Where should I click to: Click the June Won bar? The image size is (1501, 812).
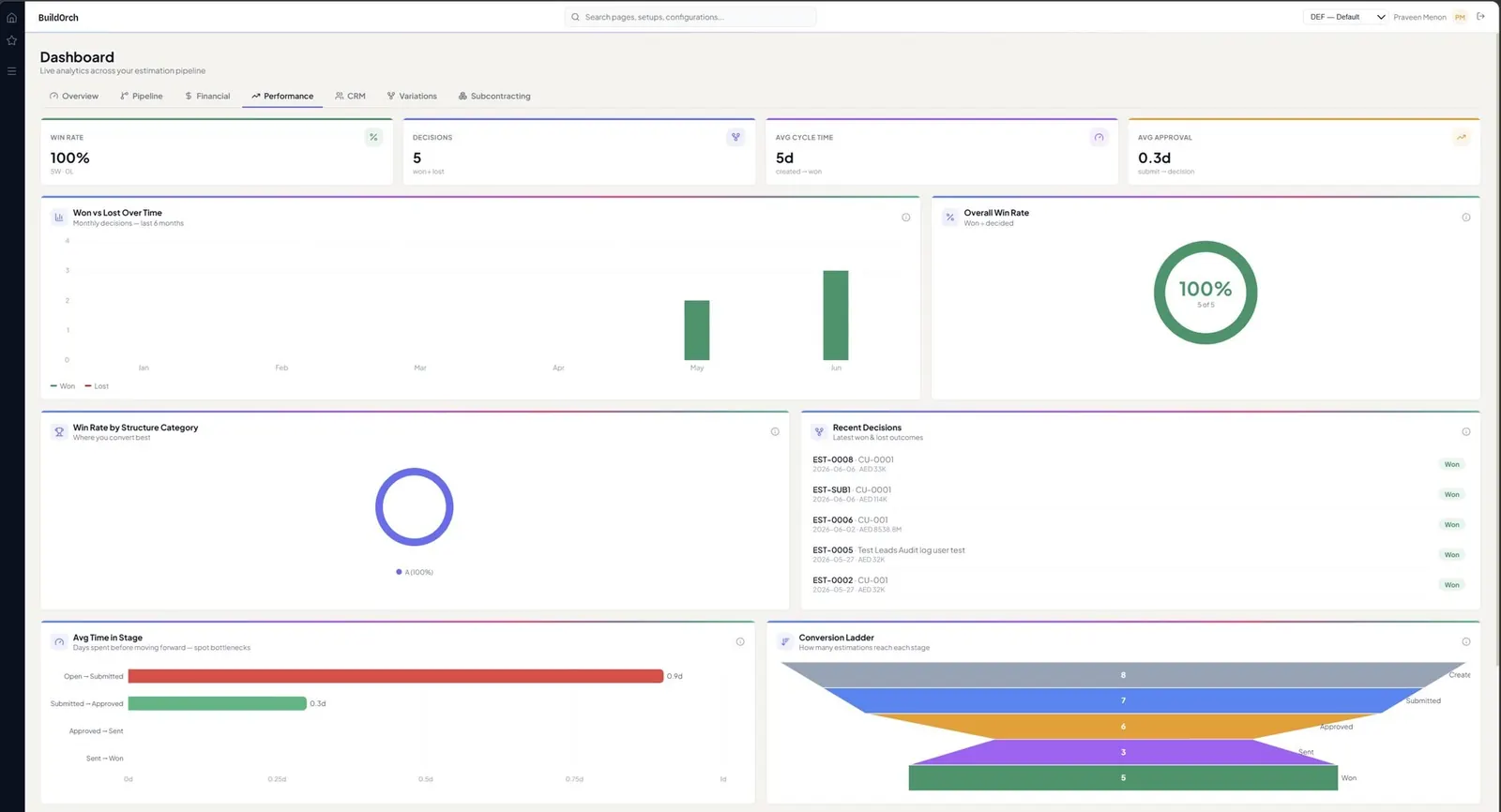click(836, 315)
